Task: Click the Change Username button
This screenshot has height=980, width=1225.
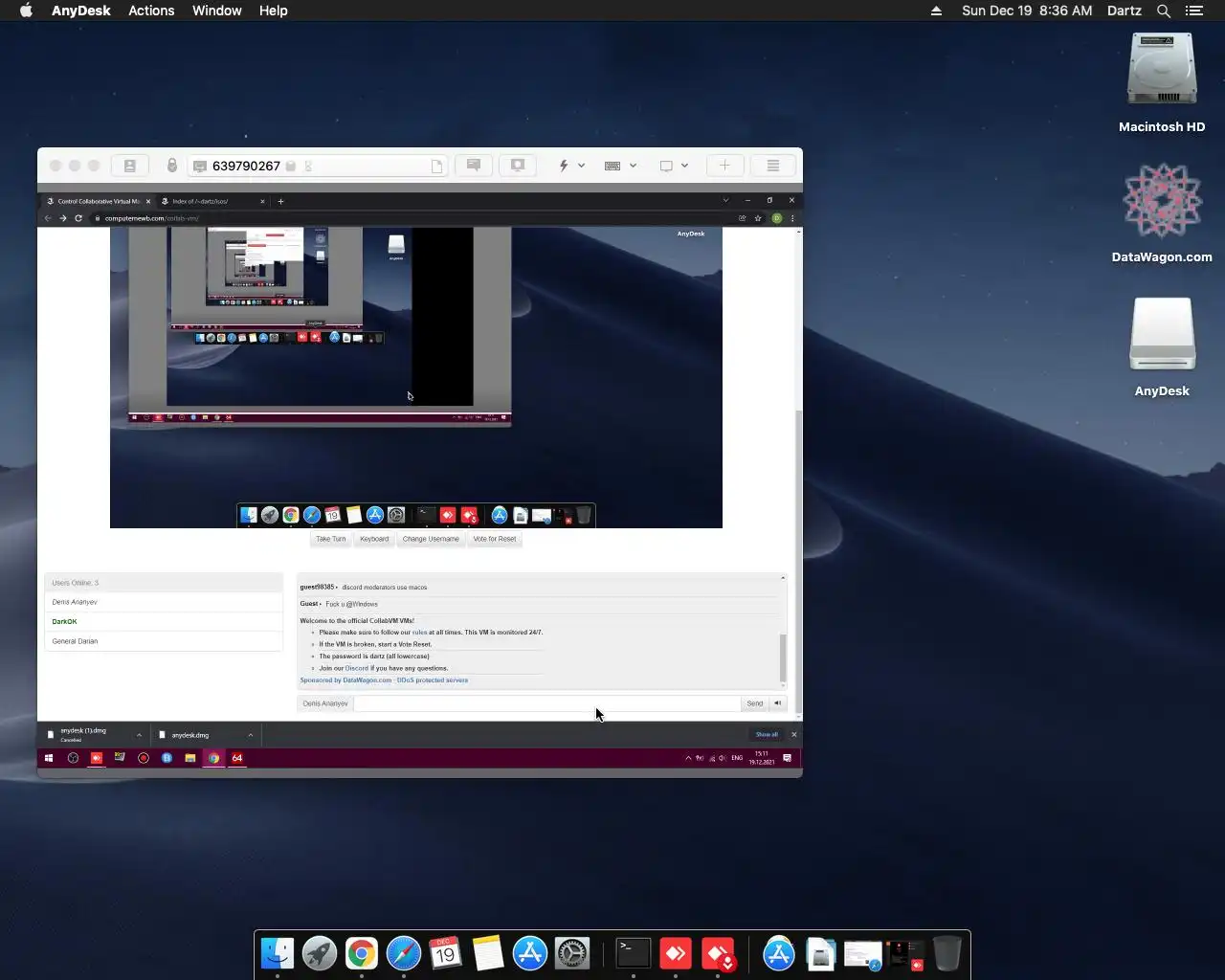Action: [x=431, y=539]
